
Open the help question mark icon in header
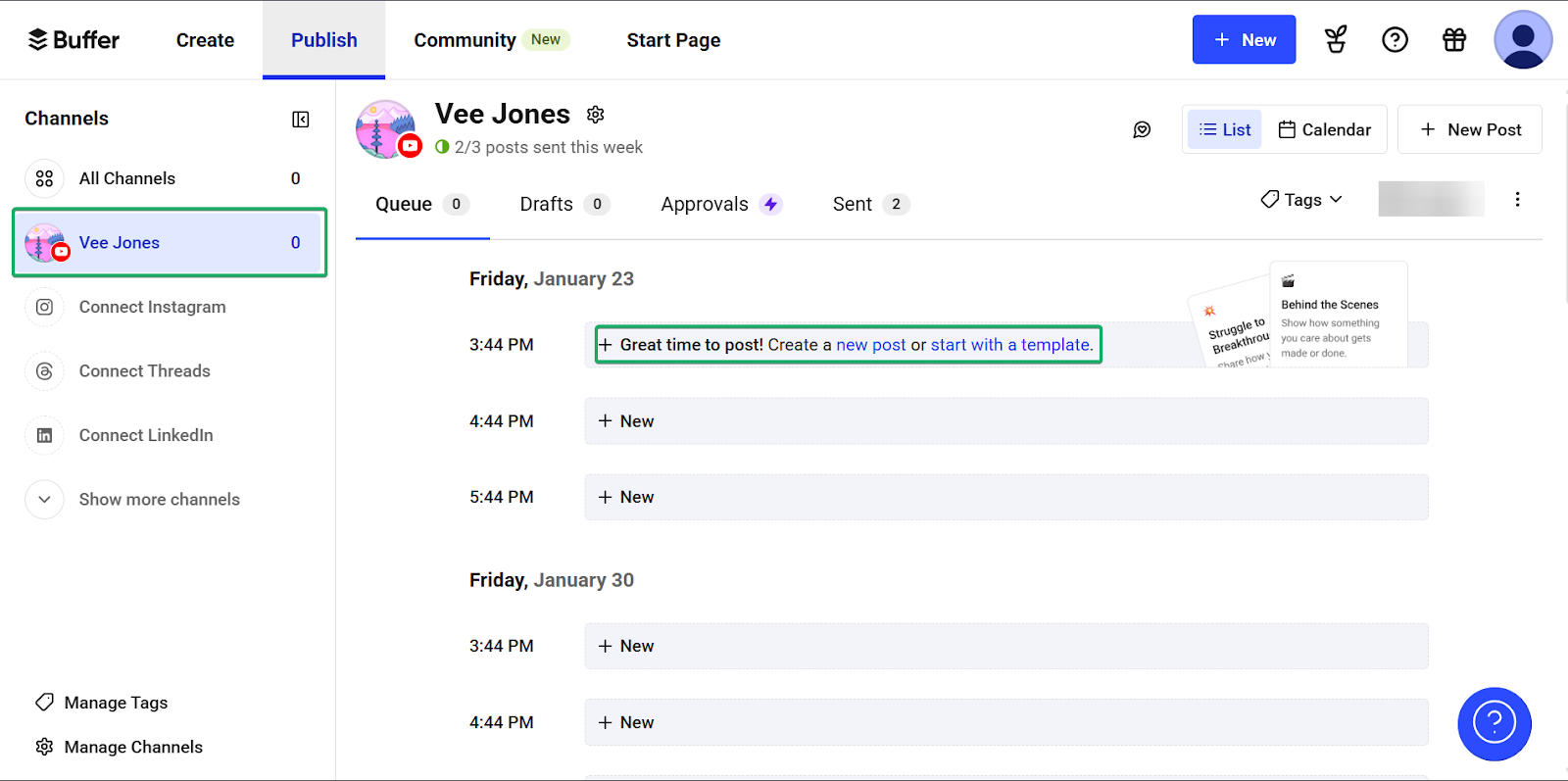coord(1395,40)
